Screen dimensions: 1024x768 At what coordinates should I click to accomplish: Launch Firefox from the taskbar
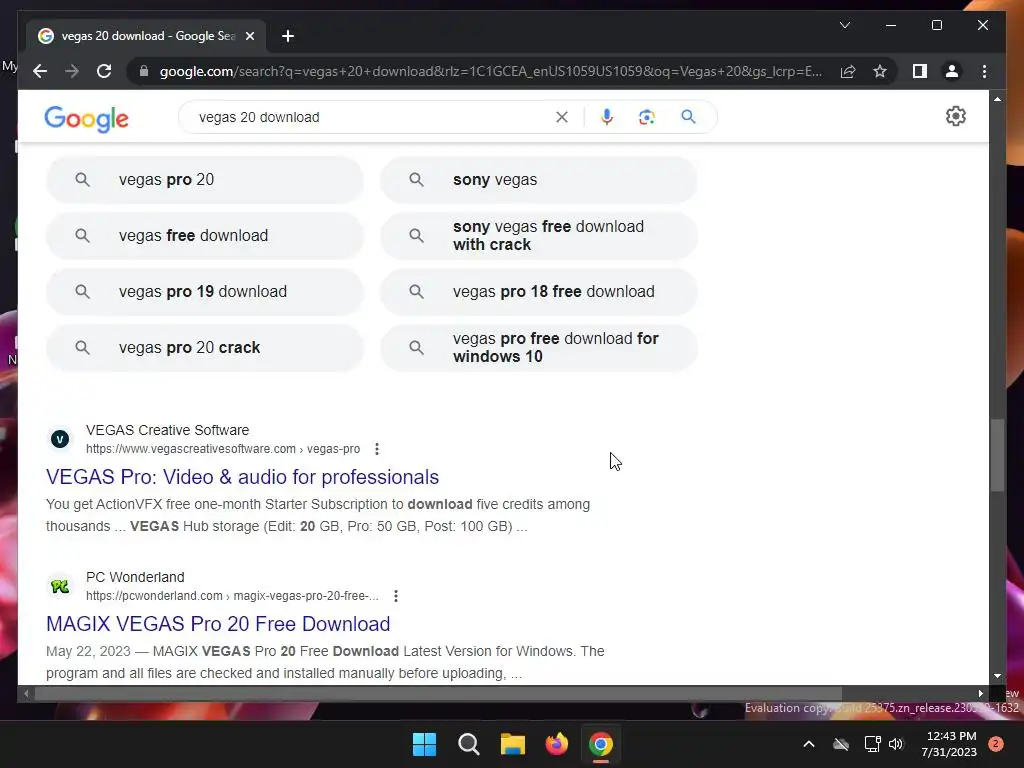(x=557, y=744)
